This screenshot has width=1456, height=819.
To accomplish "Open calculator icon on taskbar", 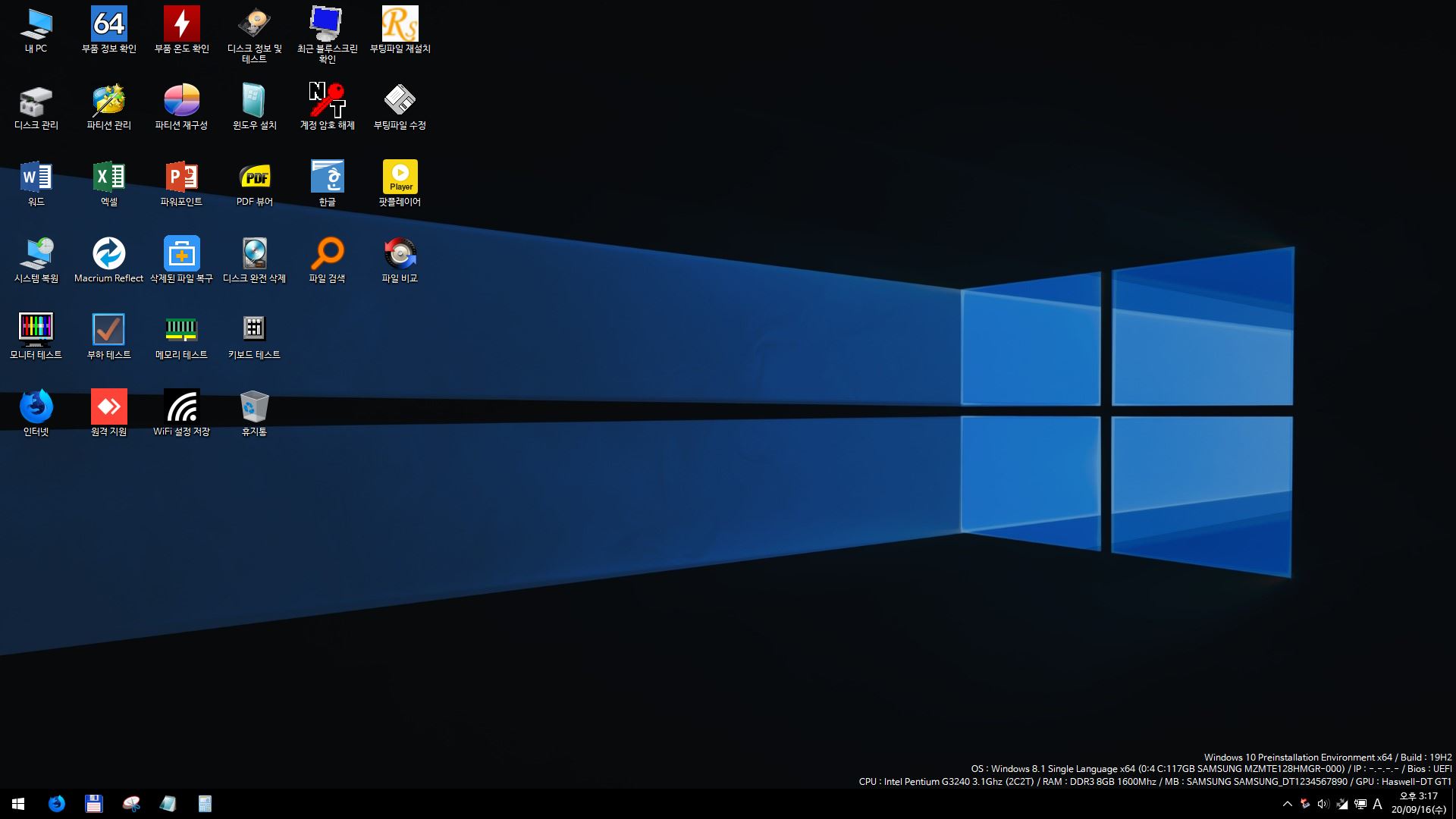I will pyautogui.click(x=206, y=804).
